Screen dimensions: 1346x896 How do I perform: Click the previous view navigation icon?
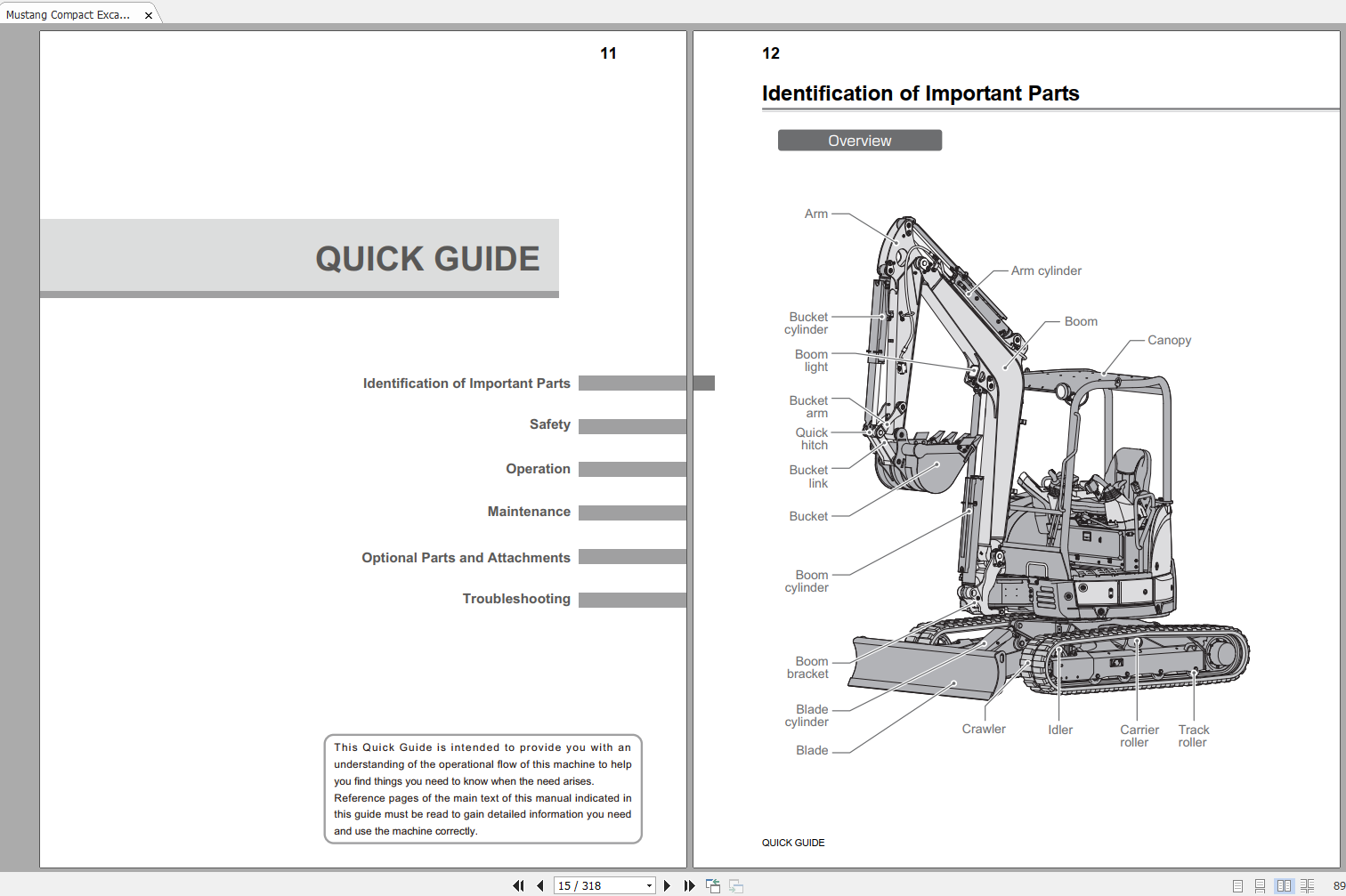click(713, 885)
